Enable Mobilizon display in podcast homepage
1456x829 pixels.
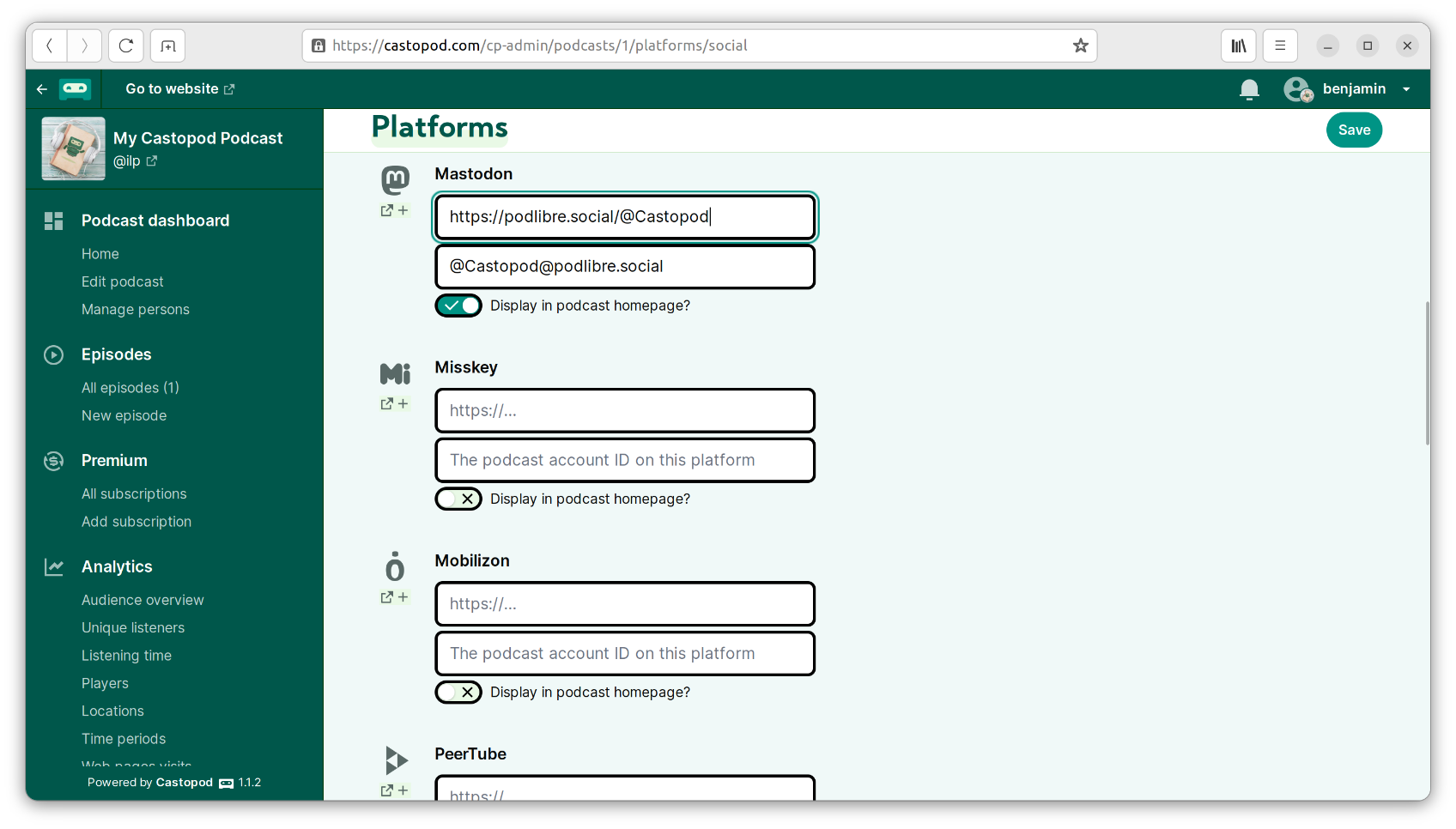tap(458, 693)
